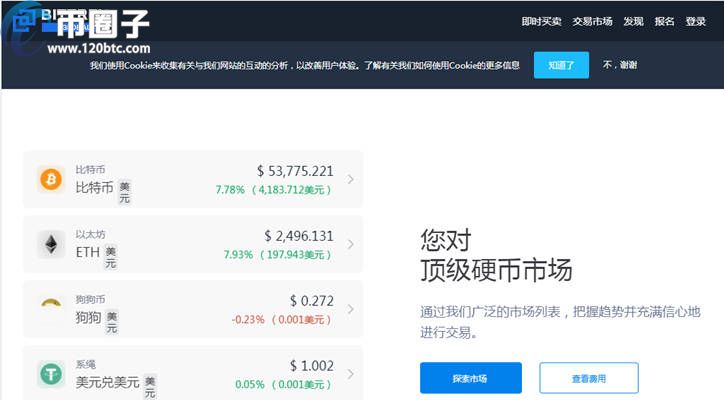Screen dimensions: 724x400
Task: Expand the ETH row chevron arrow
Action: (x=350, y=244)
